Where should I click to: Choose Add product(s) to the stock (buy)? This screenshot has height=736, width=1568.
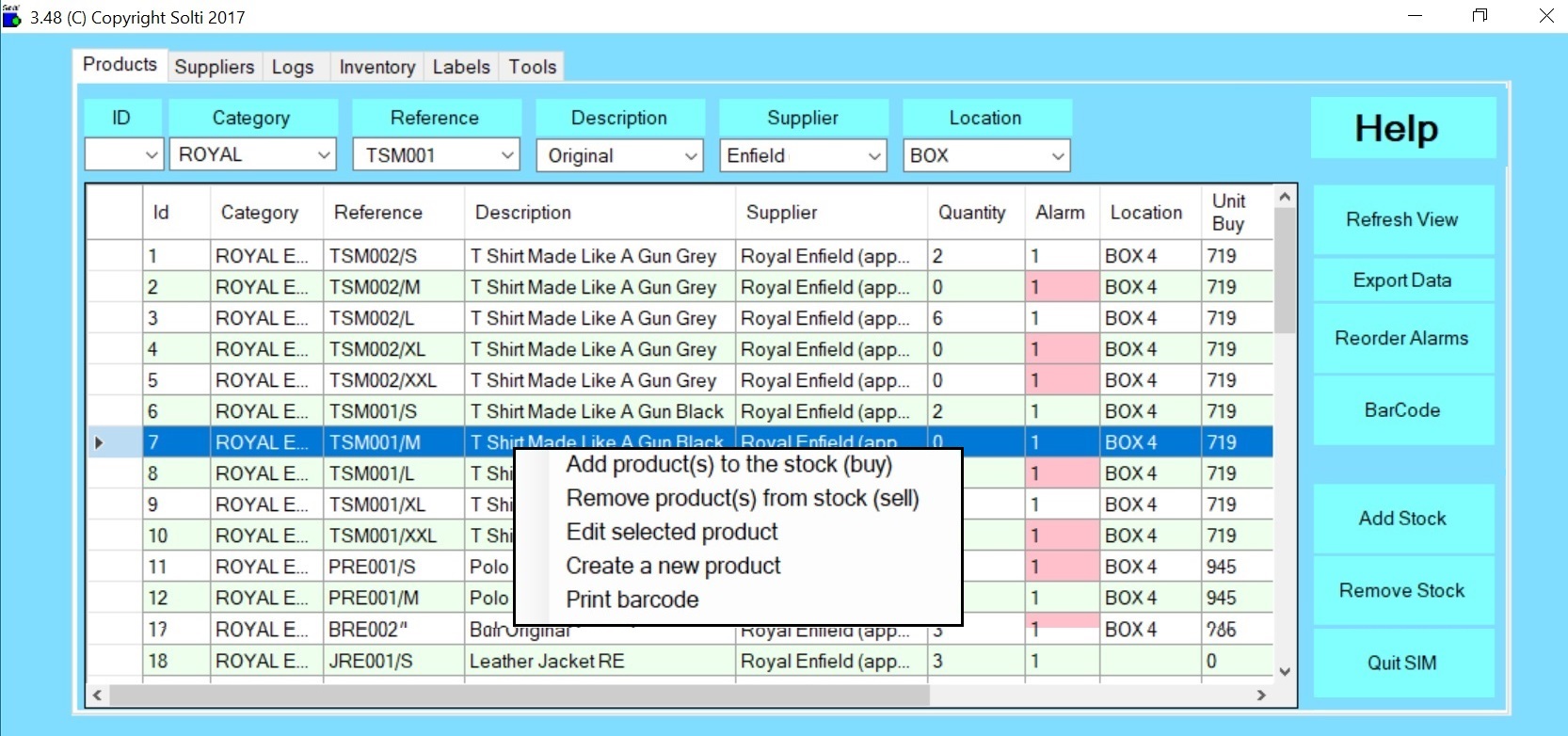pos(729,465)
